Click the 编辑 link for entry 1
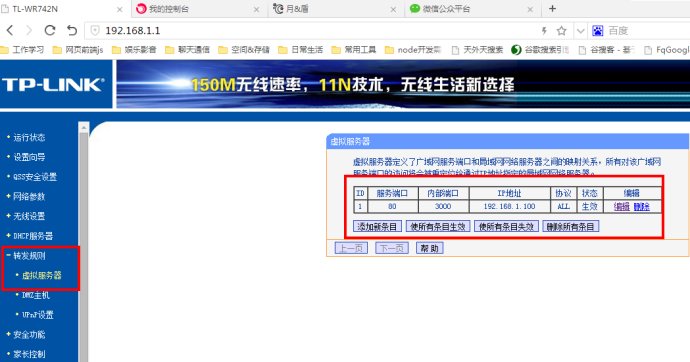Screen dimensions: 690x362 [622, 206]
